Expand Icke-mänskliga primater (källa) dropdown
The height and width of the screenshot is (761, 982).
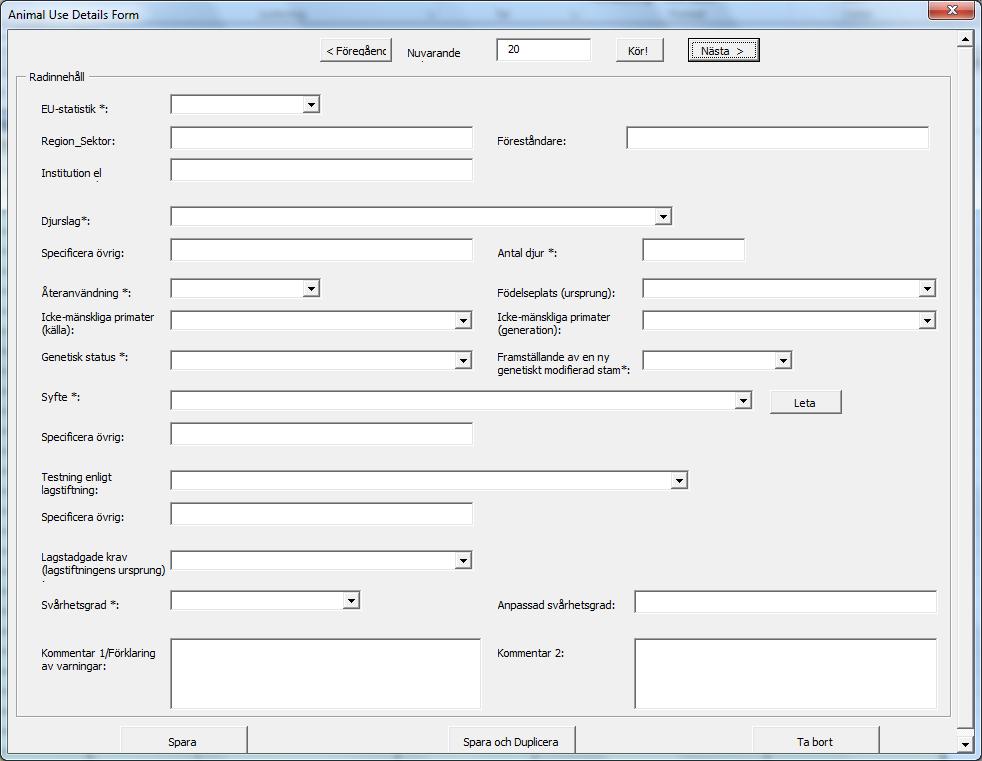[x=463, y=320]
